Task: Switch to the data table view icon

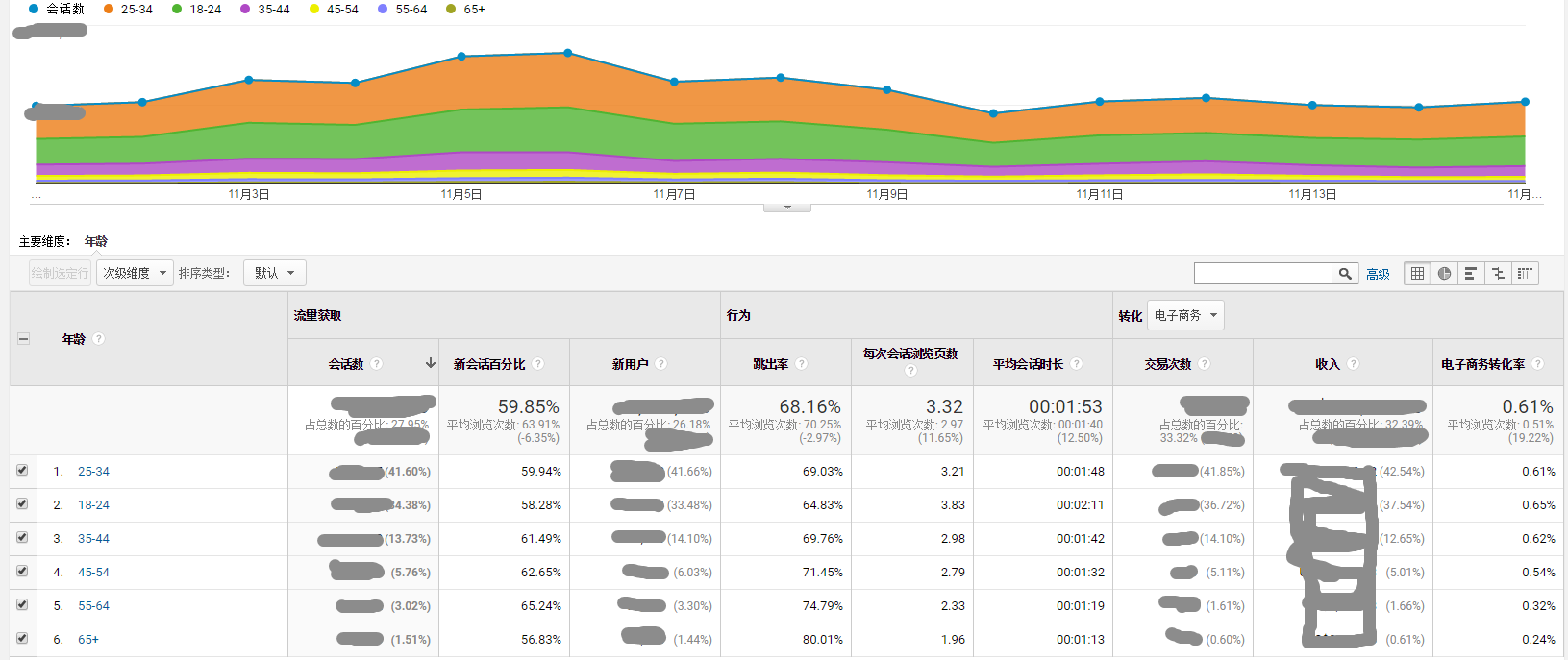Action: click(1417, 274)
